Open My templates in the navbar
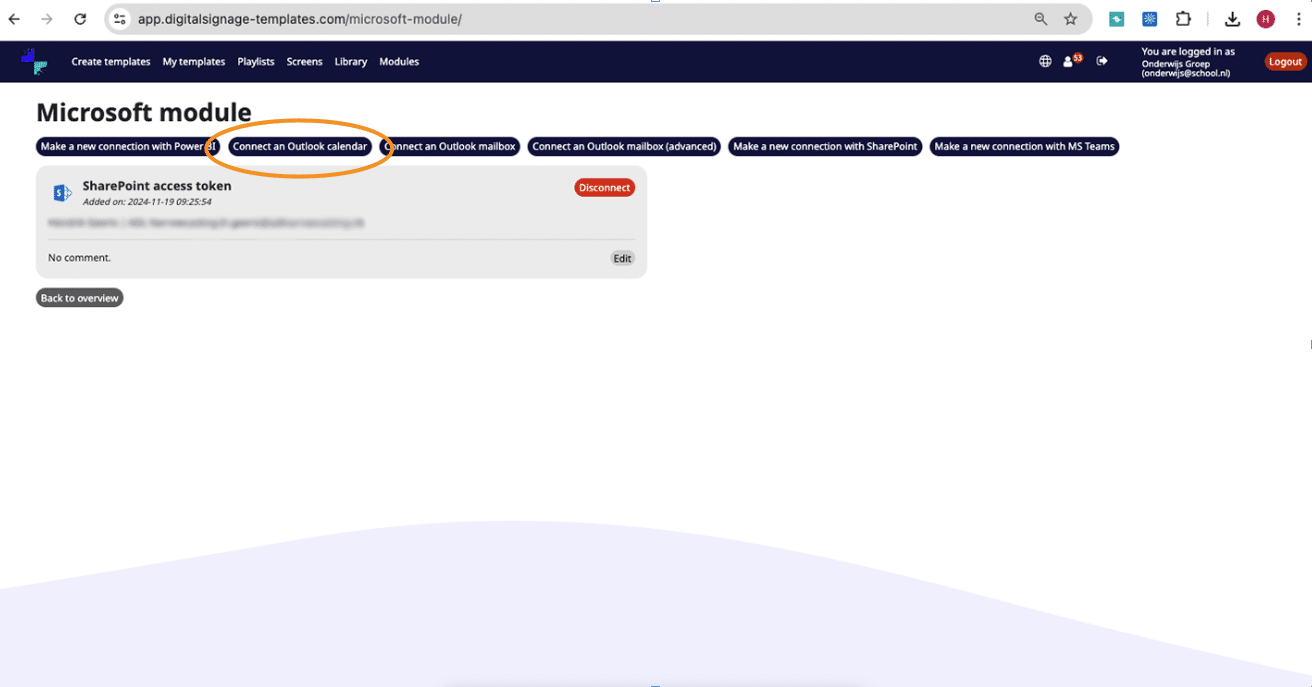 coord(194,62)
